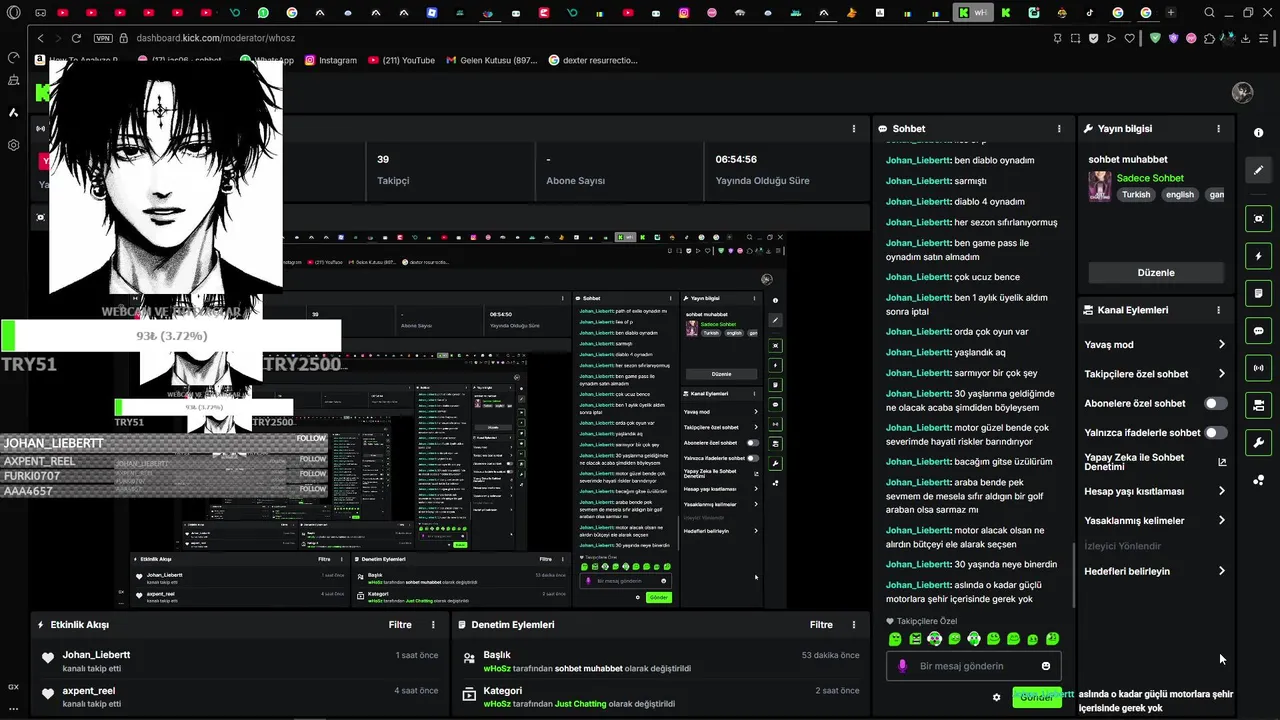The width and height of the screenshot is (1280, 720).
Task: Click the pencil edit icon in sidebar
Action: pyautogui.click(x=1258, y=170)
